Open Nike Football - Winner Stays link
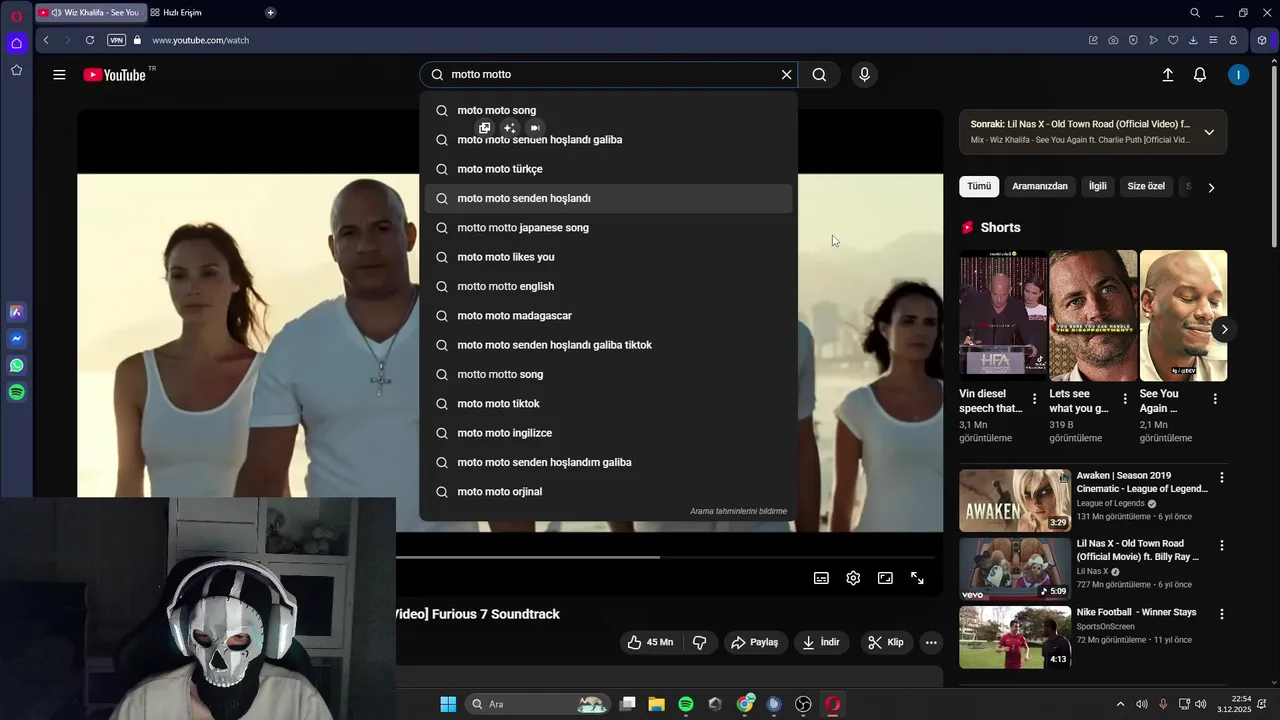The height and width of the screenshot is (720, 1280). [x=1136, y=612]
